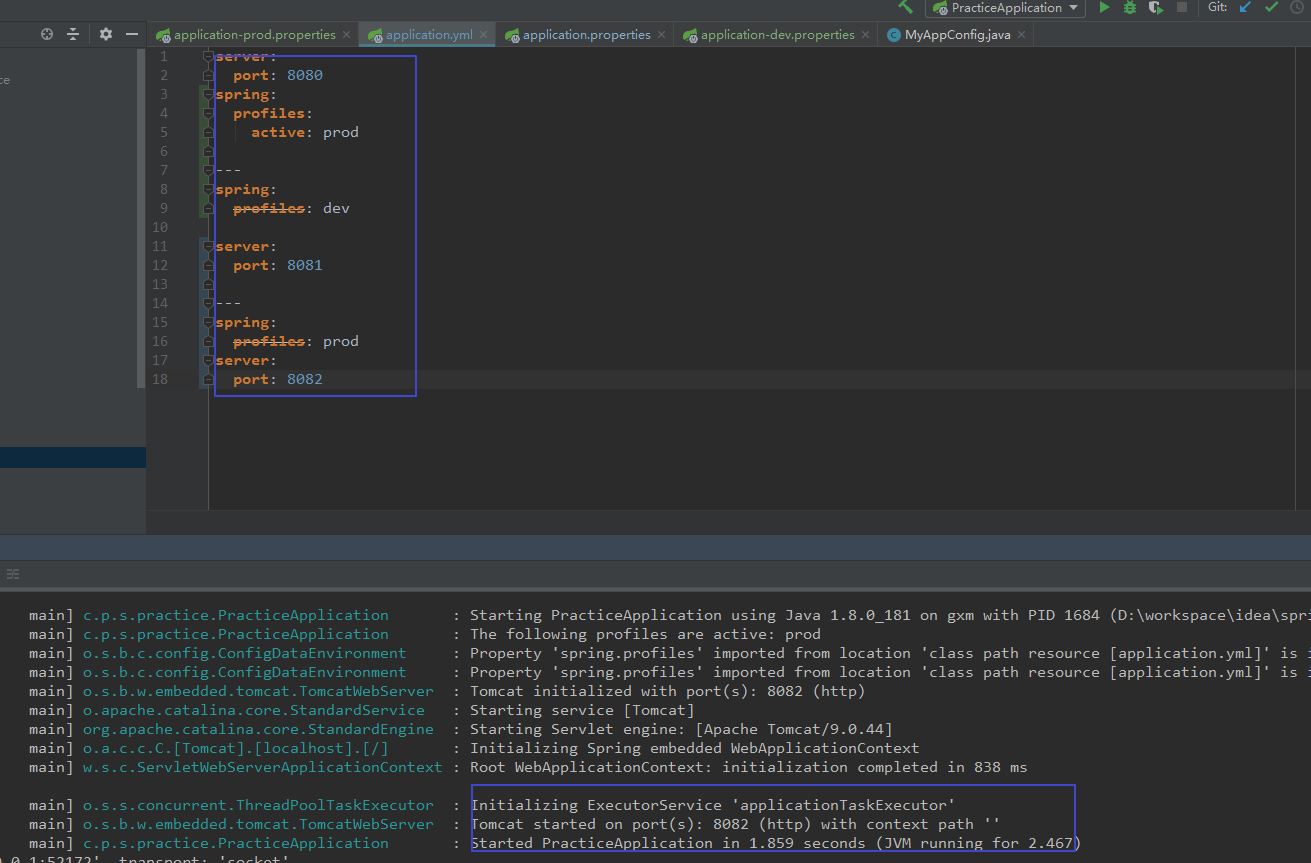Click the 'Starting service [Tomcat]' log line
This screenshot has width=1311, height=863.
coord(582,710)
